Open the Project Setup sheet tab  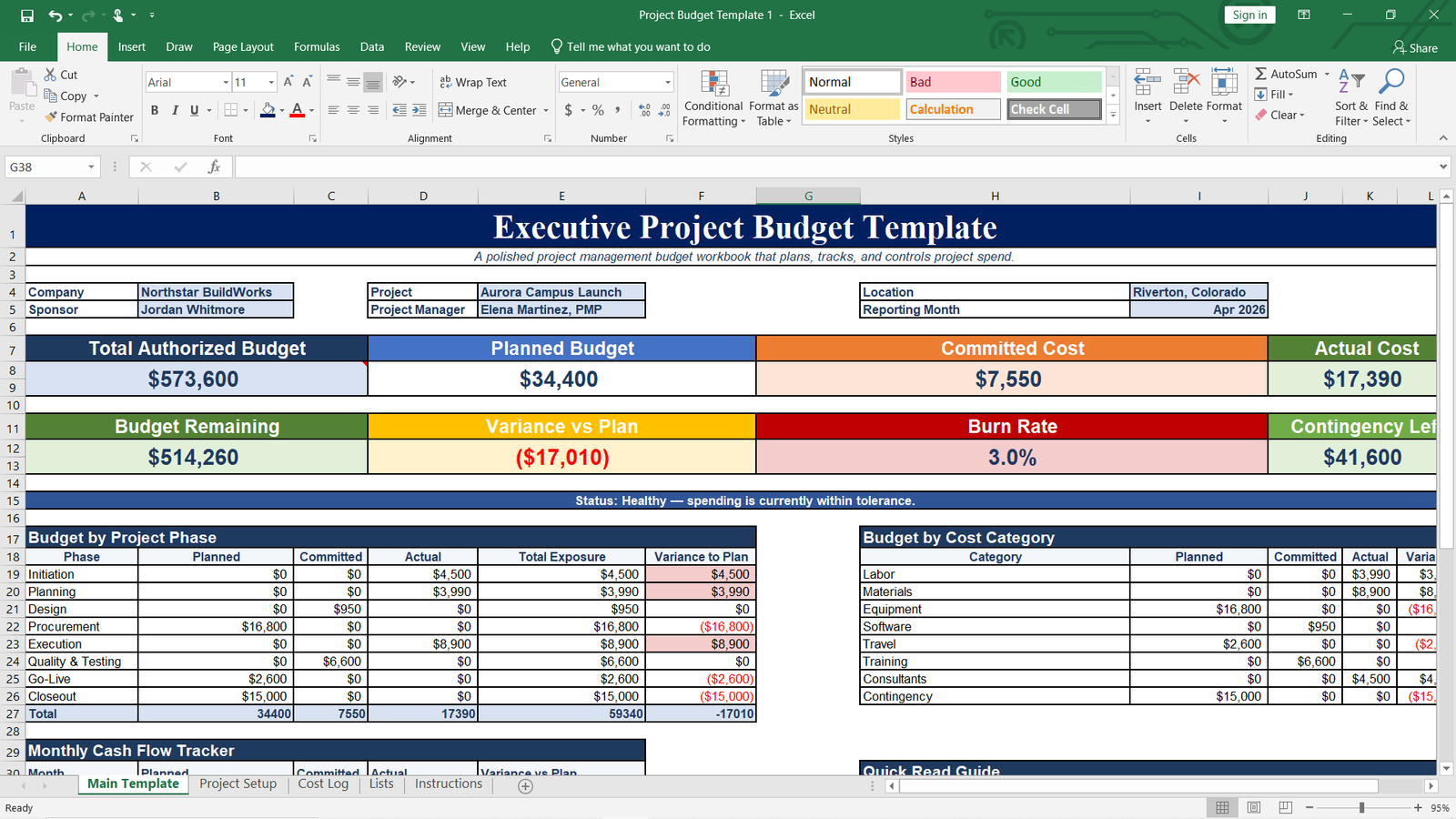click(x=238, y=784)
